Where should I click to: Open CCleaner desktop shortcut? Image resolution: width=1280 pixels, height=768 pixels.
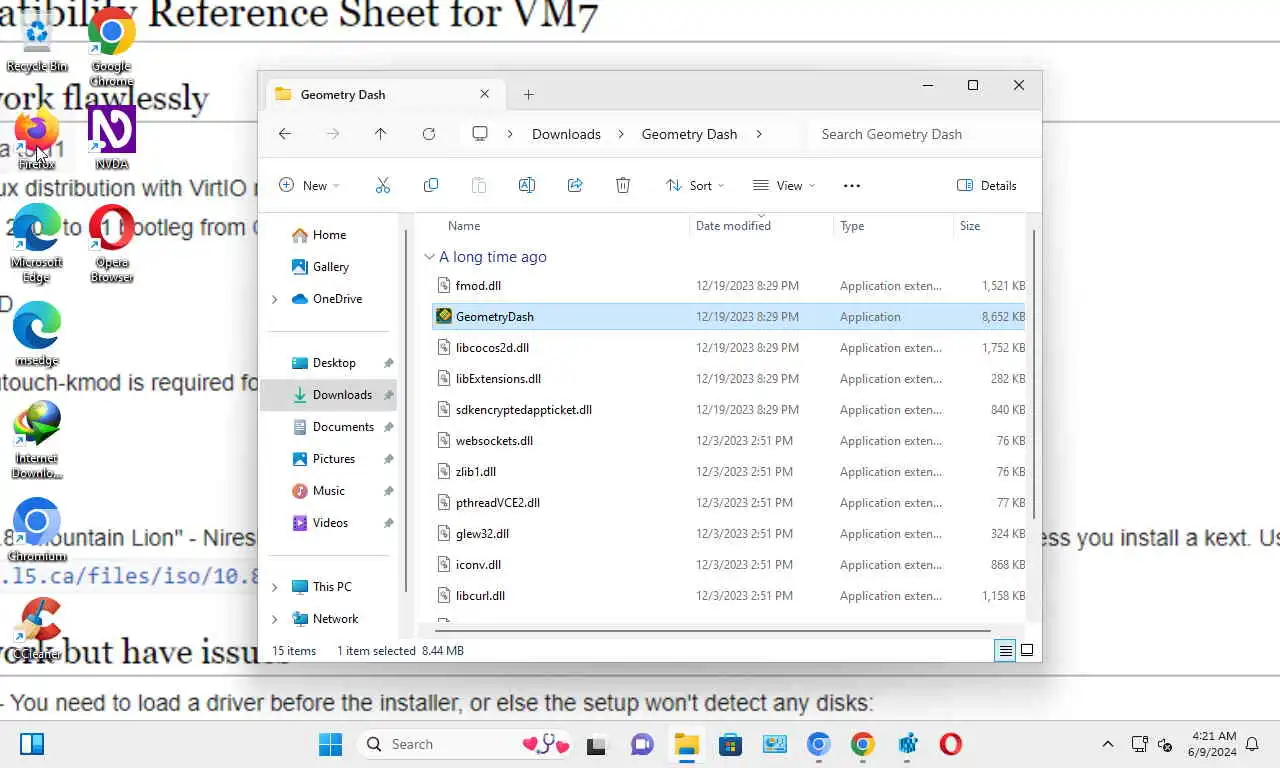coord(37,628)
